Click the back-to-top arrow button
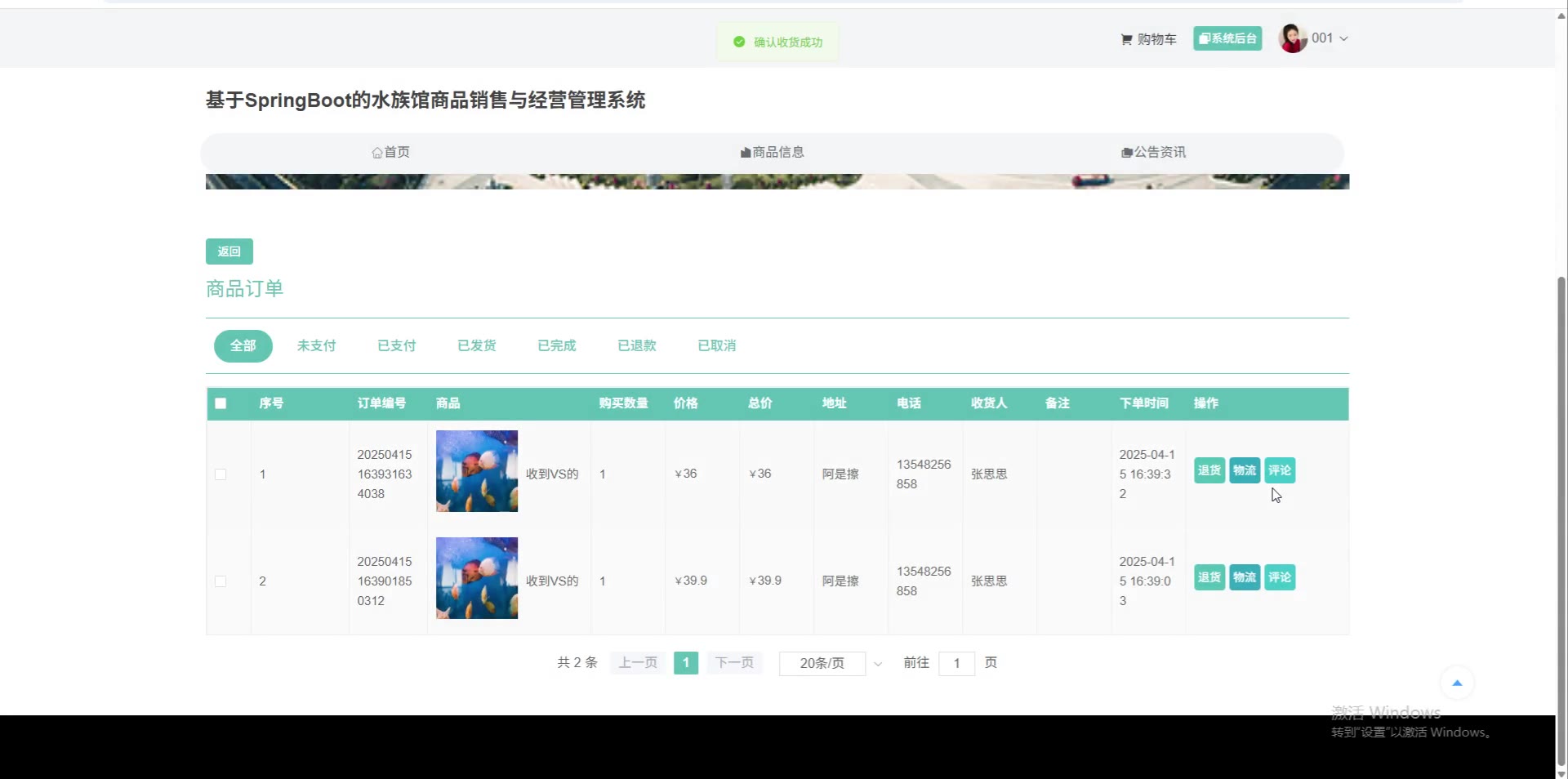The width and height of the screenshot is (1568, 779). click(x=1456, y=683)
